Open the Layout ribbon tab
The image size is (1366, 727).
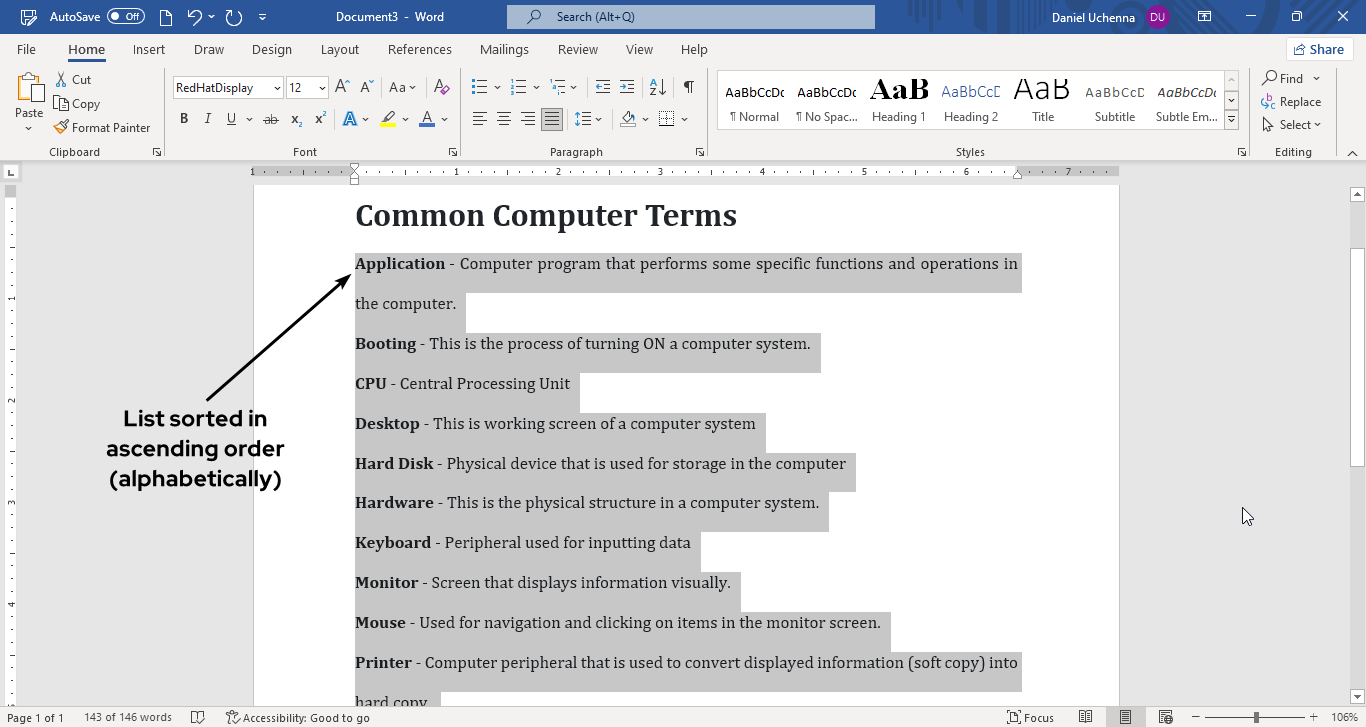click(x=339, y=49)
